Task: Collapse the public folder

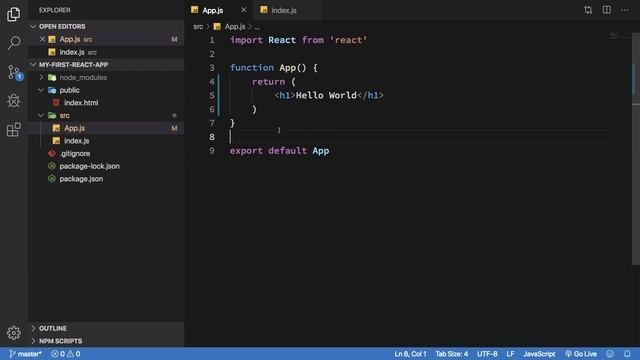Action: point(41,90)
